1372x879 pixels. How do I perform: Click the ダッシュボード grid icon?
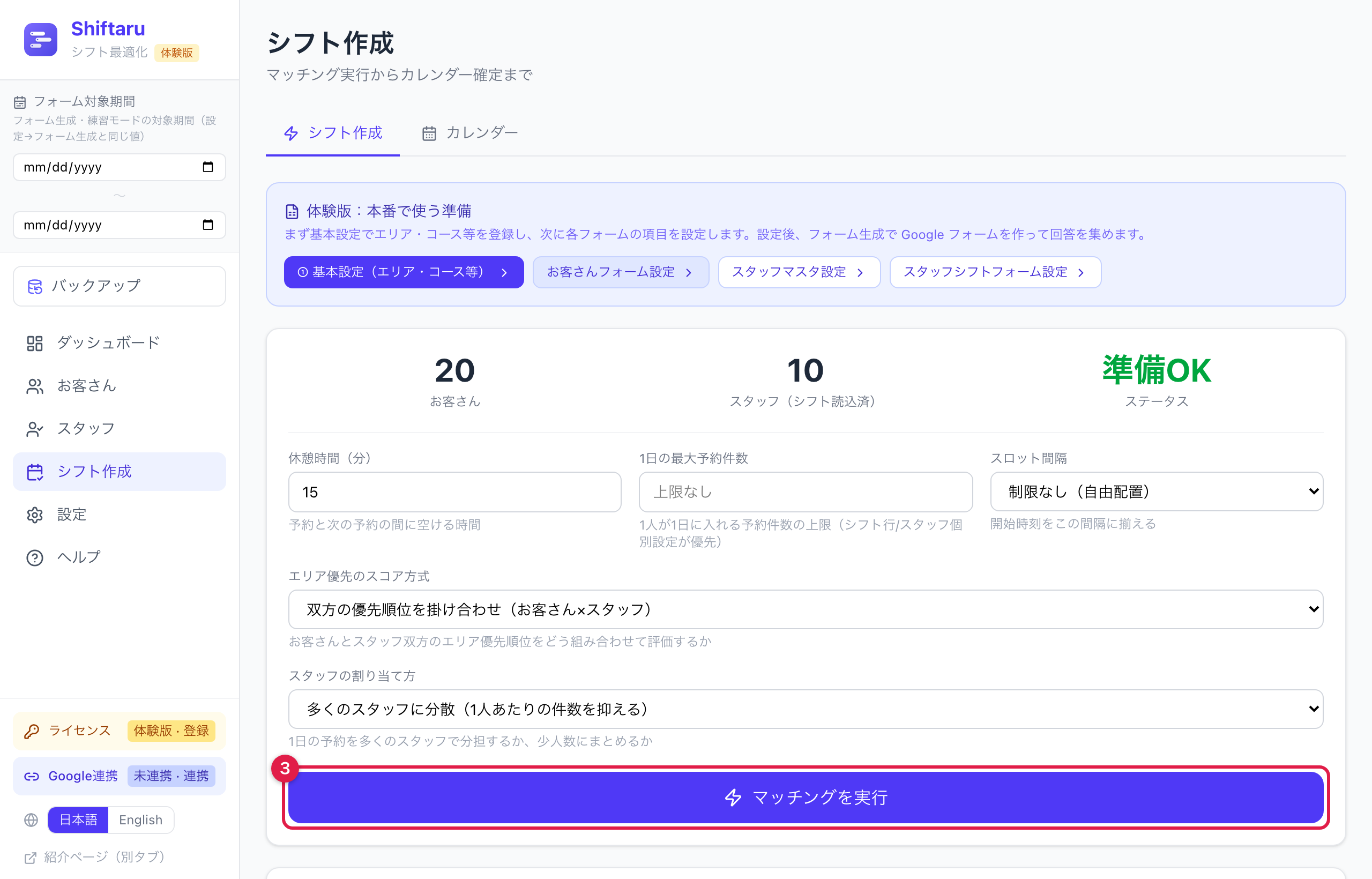click(35, 343)
